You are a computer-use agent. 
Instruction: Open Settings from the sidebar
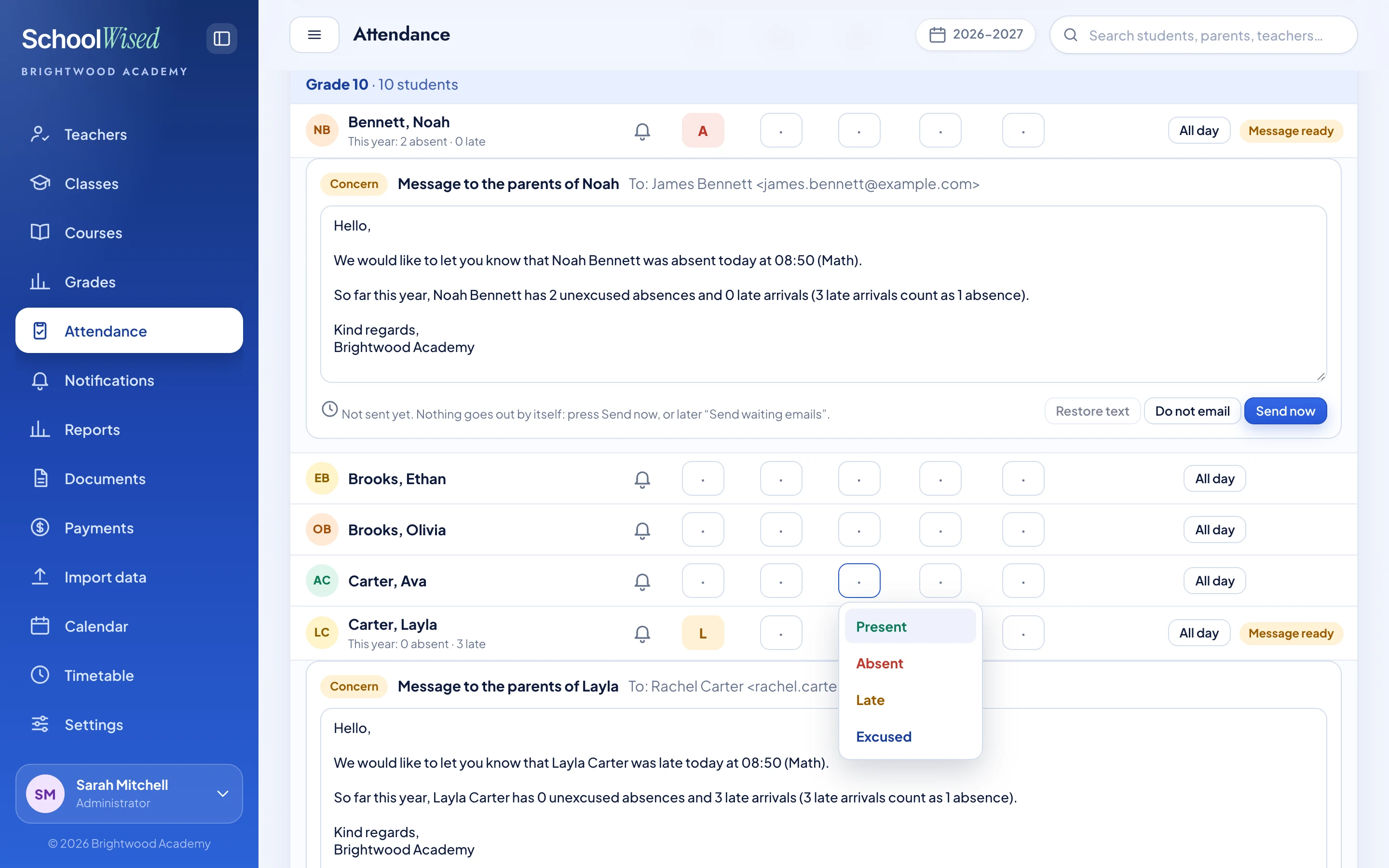pos(129,724)
